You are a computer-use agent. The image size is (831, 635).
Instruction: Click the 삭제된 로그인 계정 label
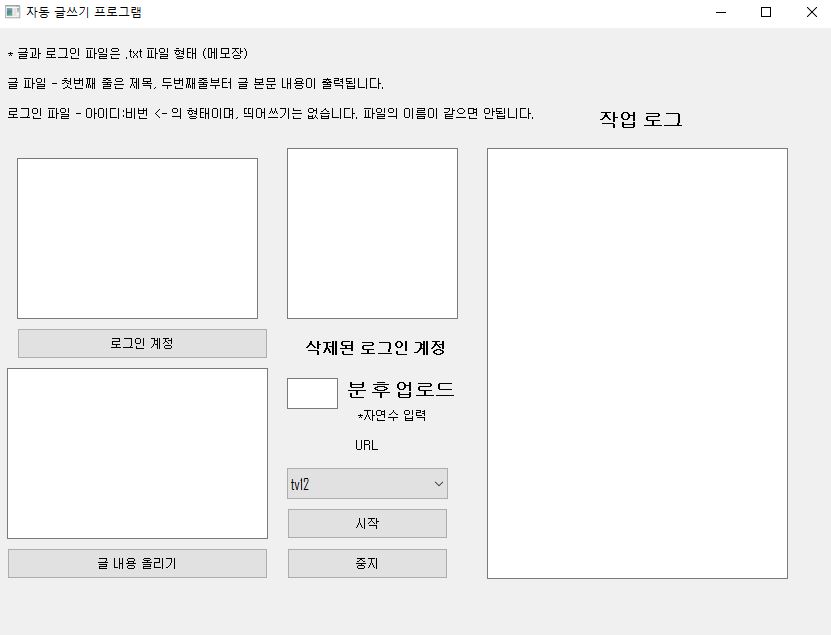tap(375, 348)
